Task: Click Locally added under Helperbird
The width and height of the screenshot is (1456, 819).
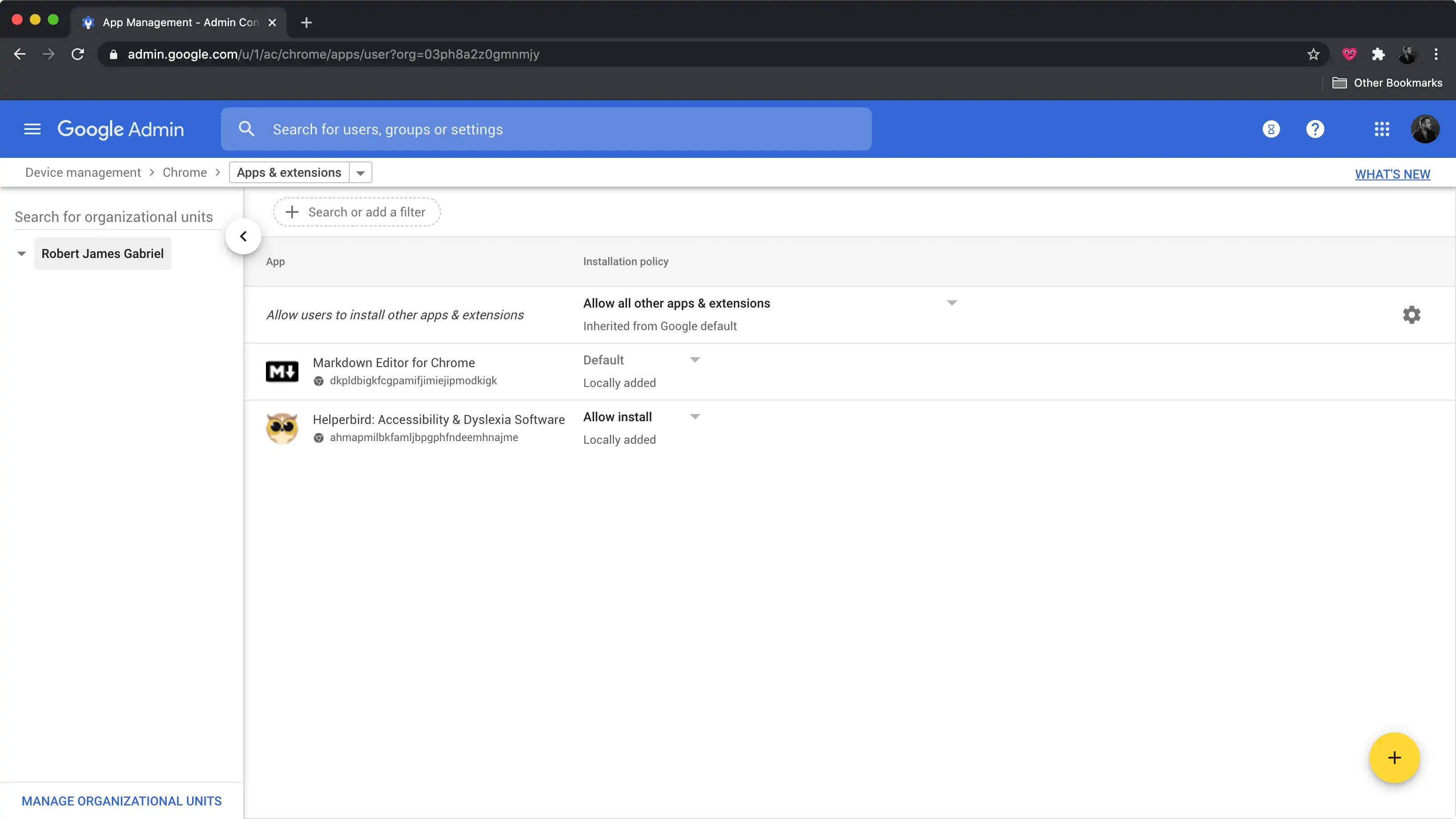Action: coord(619,440)
